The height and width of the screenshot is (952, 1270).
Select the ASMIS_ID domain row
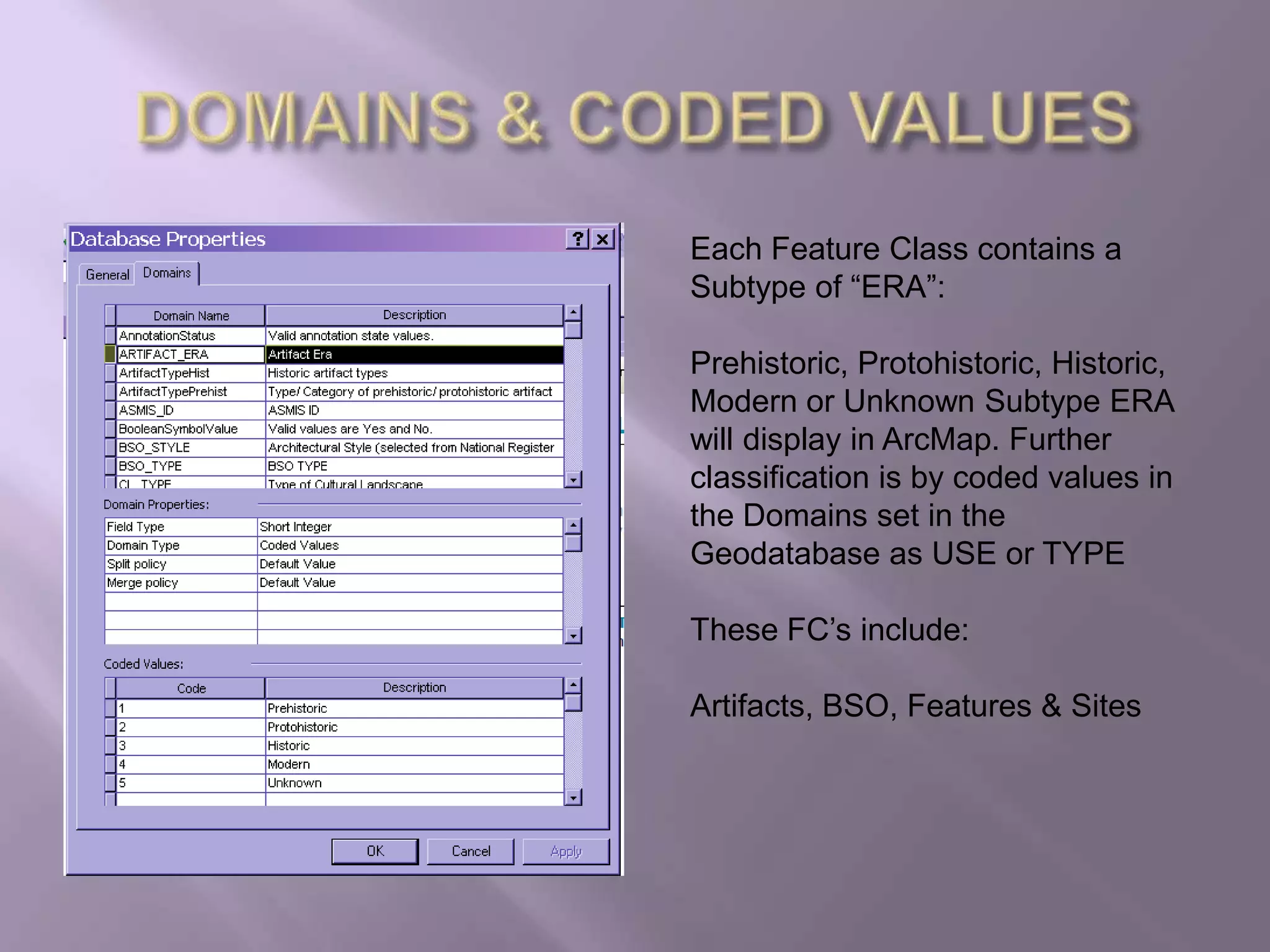(x=190, y=410)
